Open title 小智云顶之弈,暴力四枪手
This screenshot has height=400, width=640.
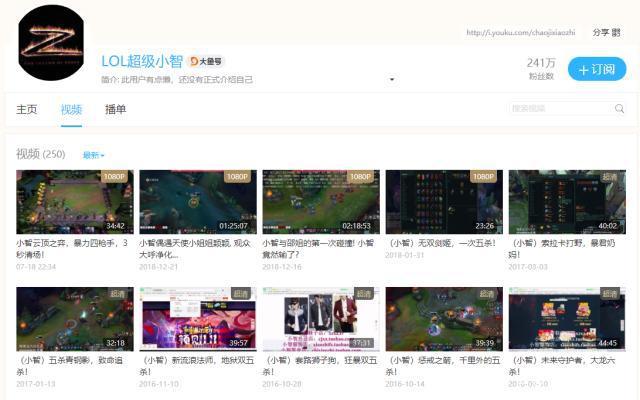pos(72,249)
